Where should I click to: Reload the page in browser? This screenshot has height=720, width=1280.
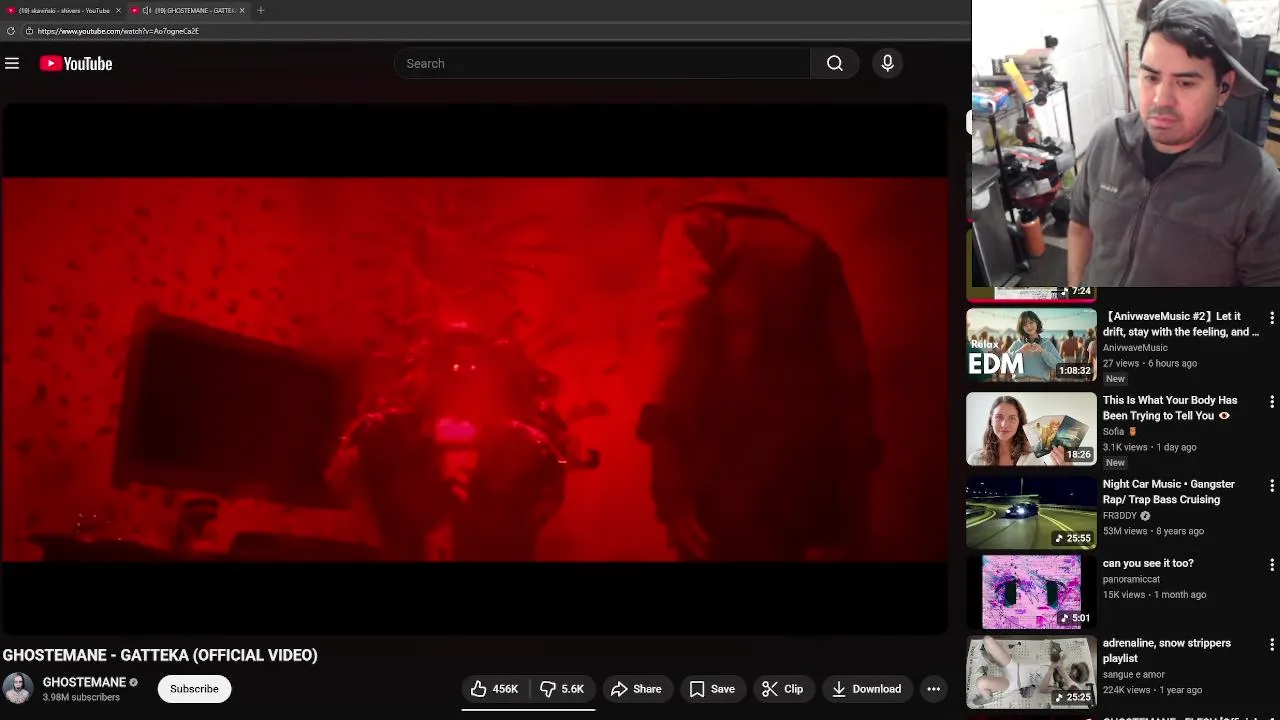coord(11,31)
